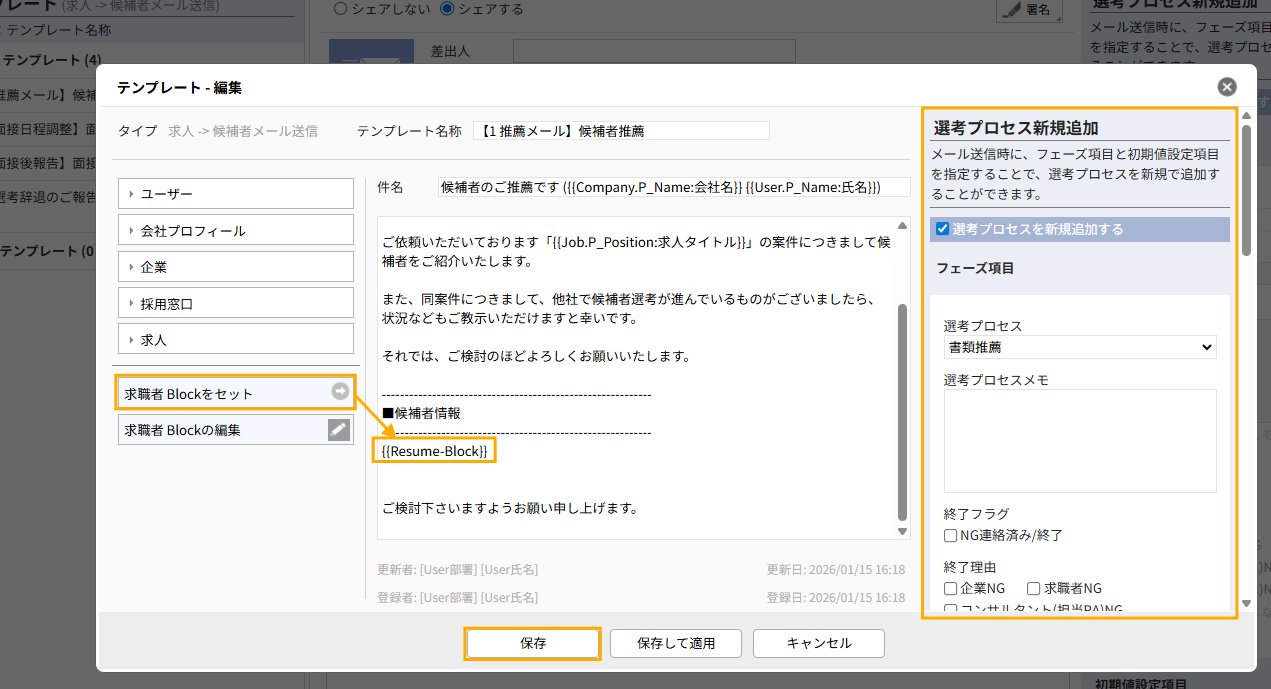The image size is (1271, 689).
Task: Click the 保存 button
Action: [533, 643]
